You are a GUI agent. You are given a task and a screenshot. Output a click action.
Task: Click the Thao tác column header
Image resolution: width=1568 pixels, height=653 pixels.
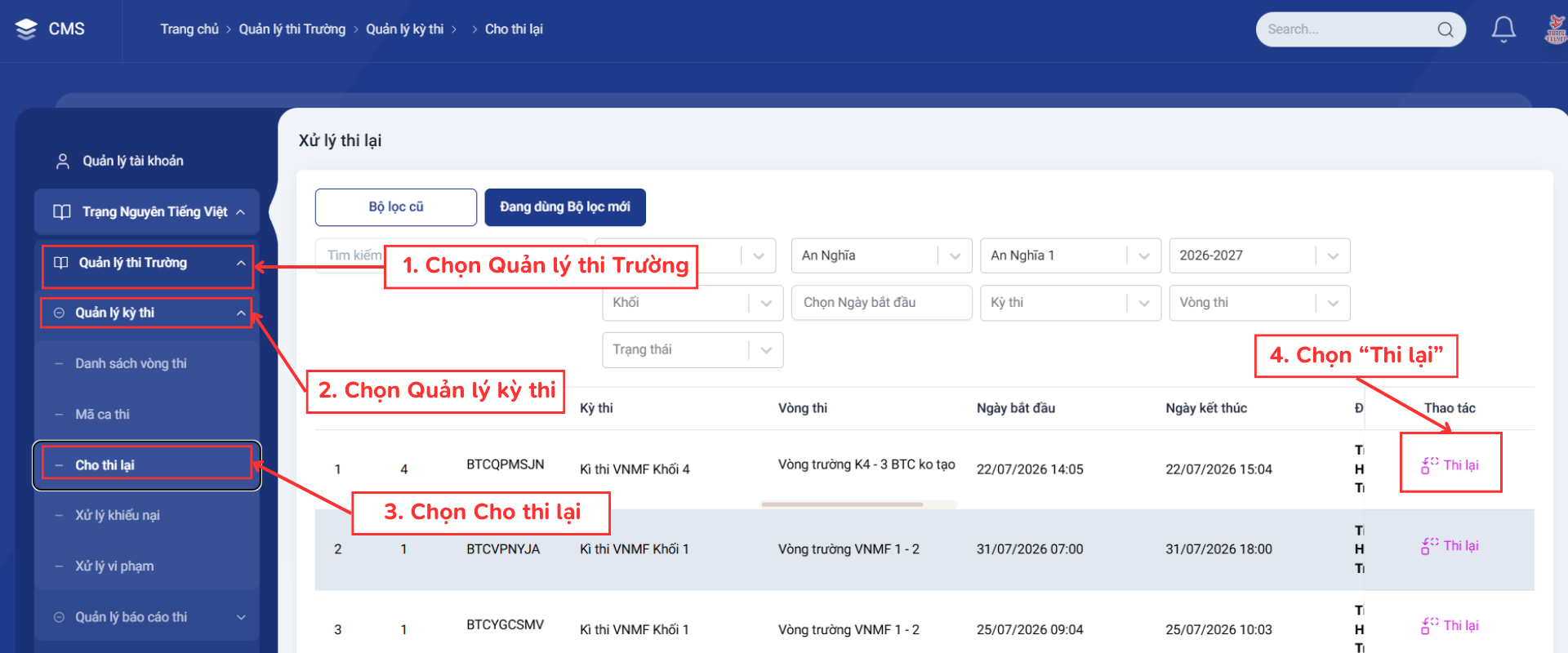coord(1450,408)
